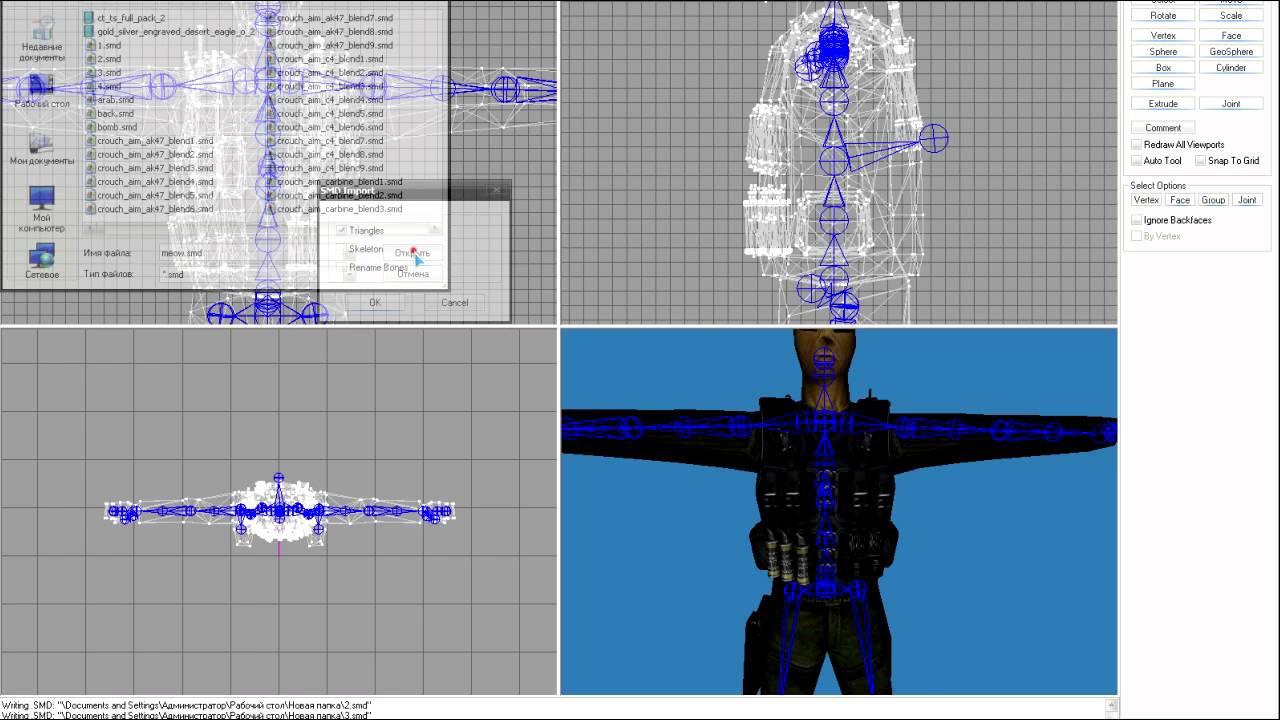Screen dimensions: 1280x720
Task: Click the icon beside crouch_aim_ak47_blend1.smd
Action: click(x=90, y=141)
